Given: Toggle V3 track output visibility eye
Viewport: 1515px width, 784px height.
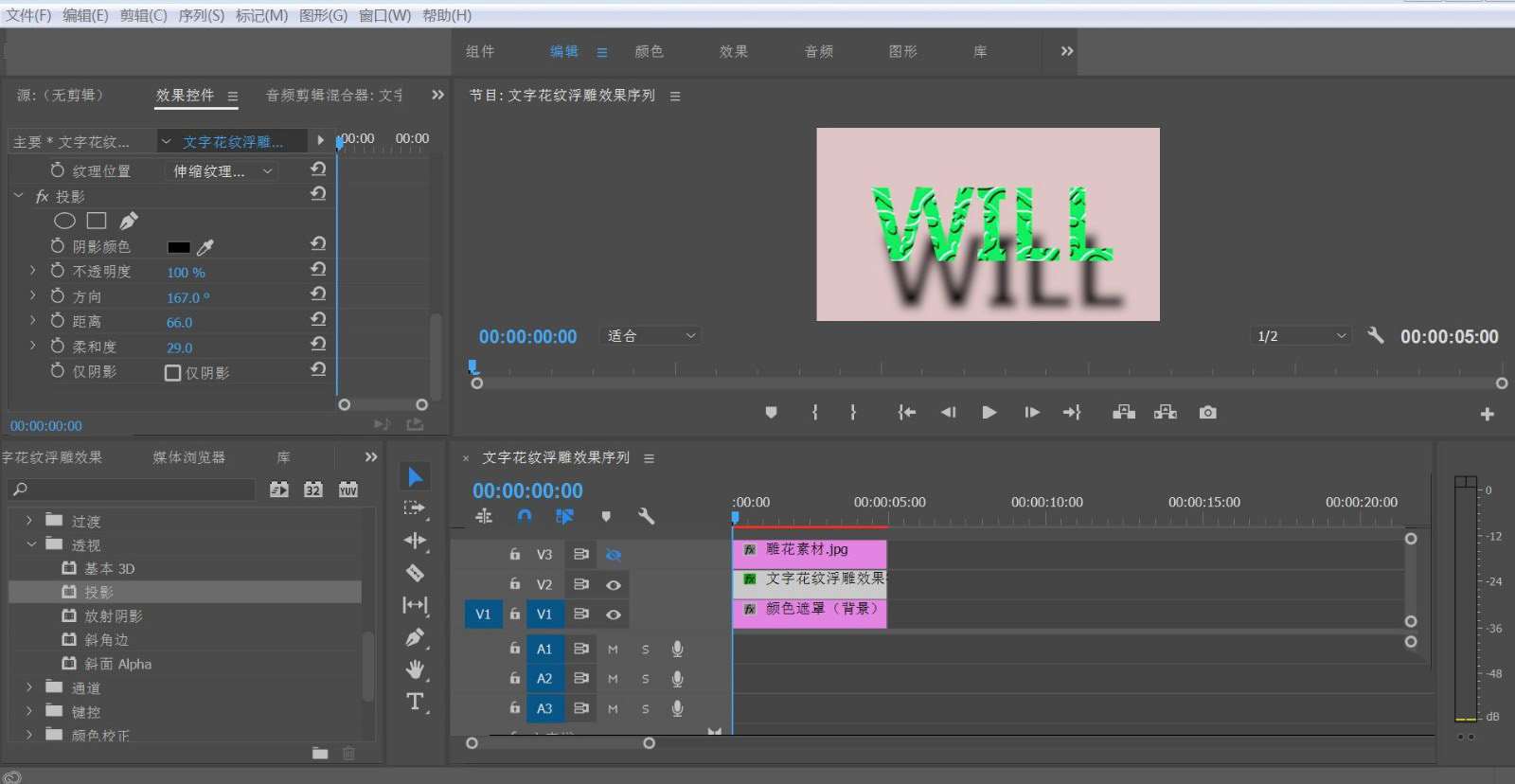Looking at the screenshot, I should pyautogui.click(x=614, y=555).
